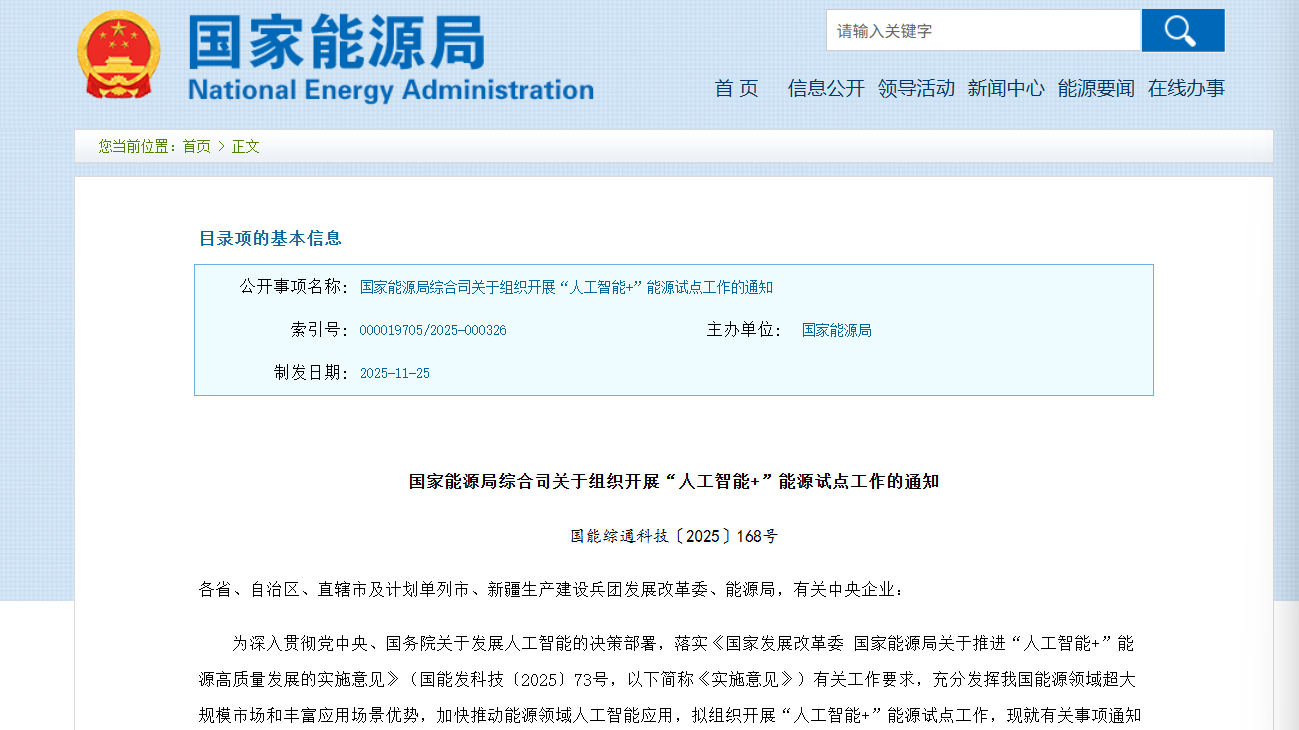Screen dimensions: 1299x730
Task: Click the national emblem logo
Action: click(x=118, y=55)
